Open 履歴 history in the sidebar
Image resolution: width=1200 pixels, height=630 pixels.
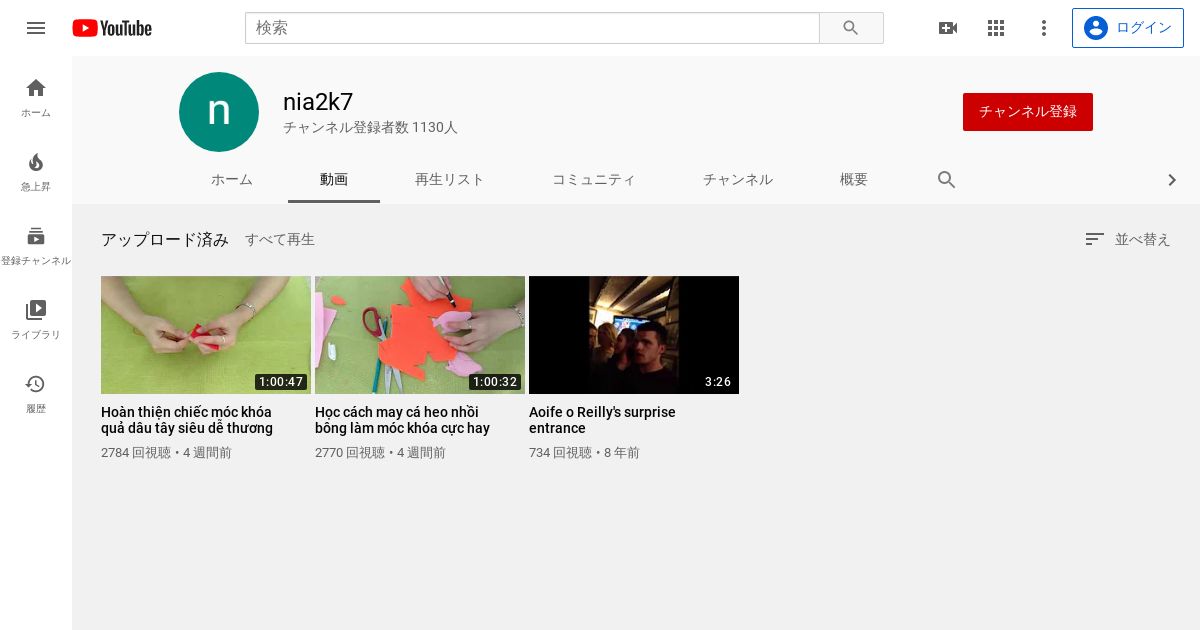coord(36,394)
